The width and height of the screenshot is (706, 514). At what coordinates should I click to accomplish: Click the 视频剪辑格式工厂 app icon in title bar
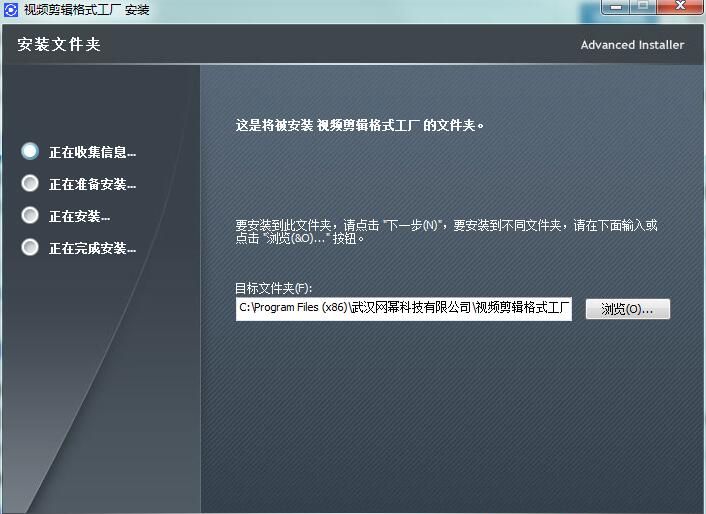click(x=11, y=9)
